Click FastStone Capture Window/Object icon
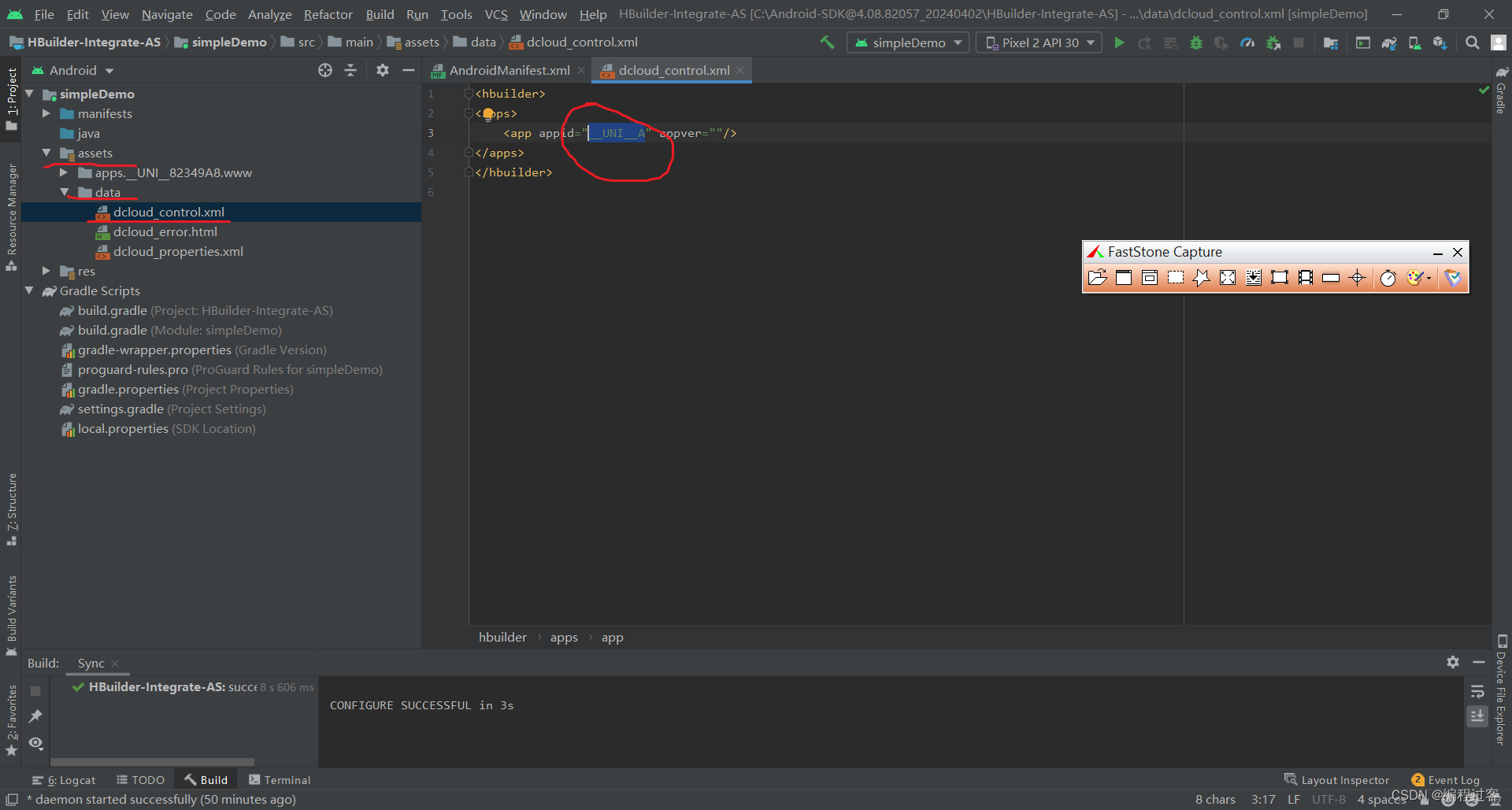1512x810 pixels. pos(1150,277)
